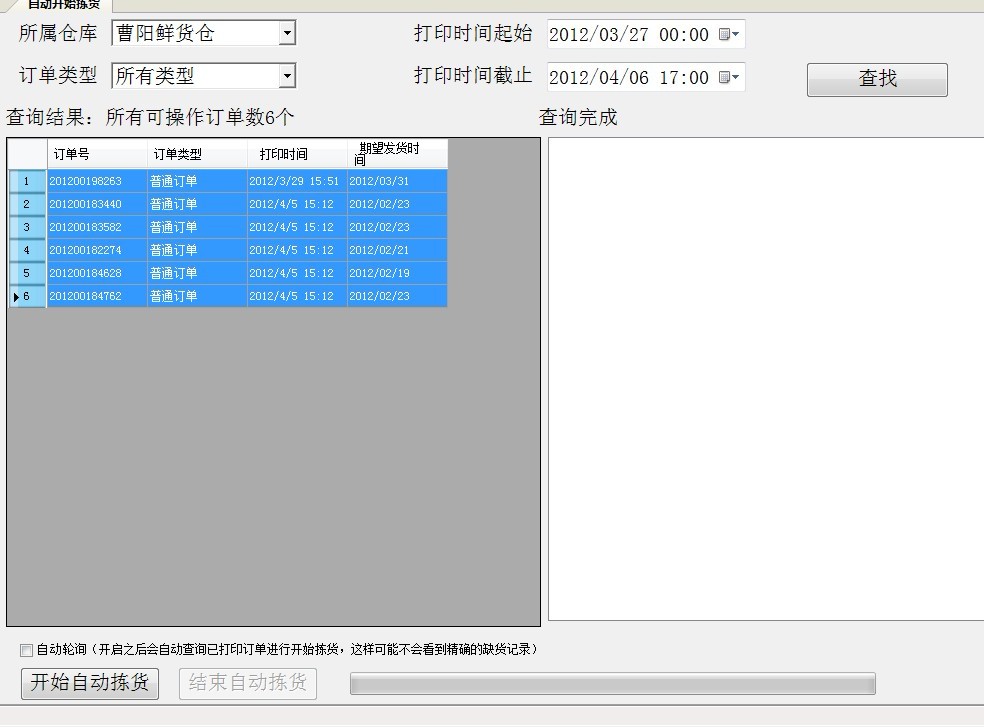Click the grid top-left select-all corner
The width and height of the screenshot is (984, 727).
28,154
